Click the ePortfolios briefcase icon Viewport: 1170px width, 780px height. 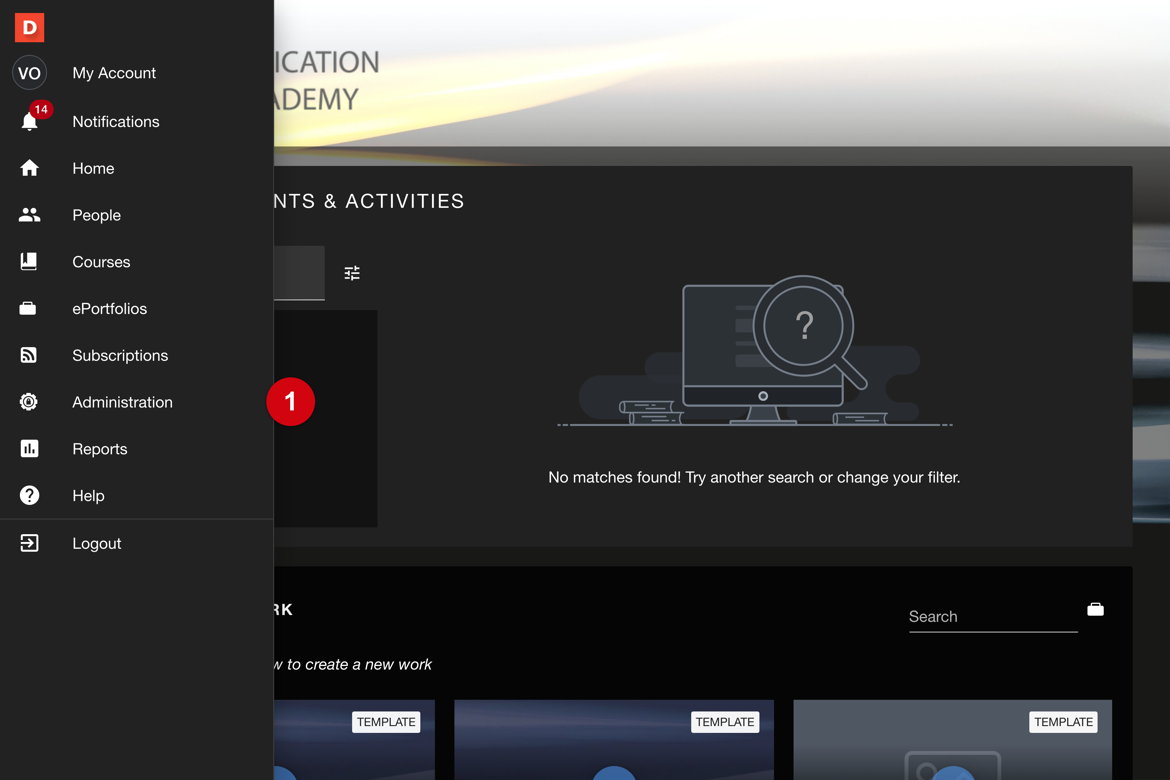28,308
